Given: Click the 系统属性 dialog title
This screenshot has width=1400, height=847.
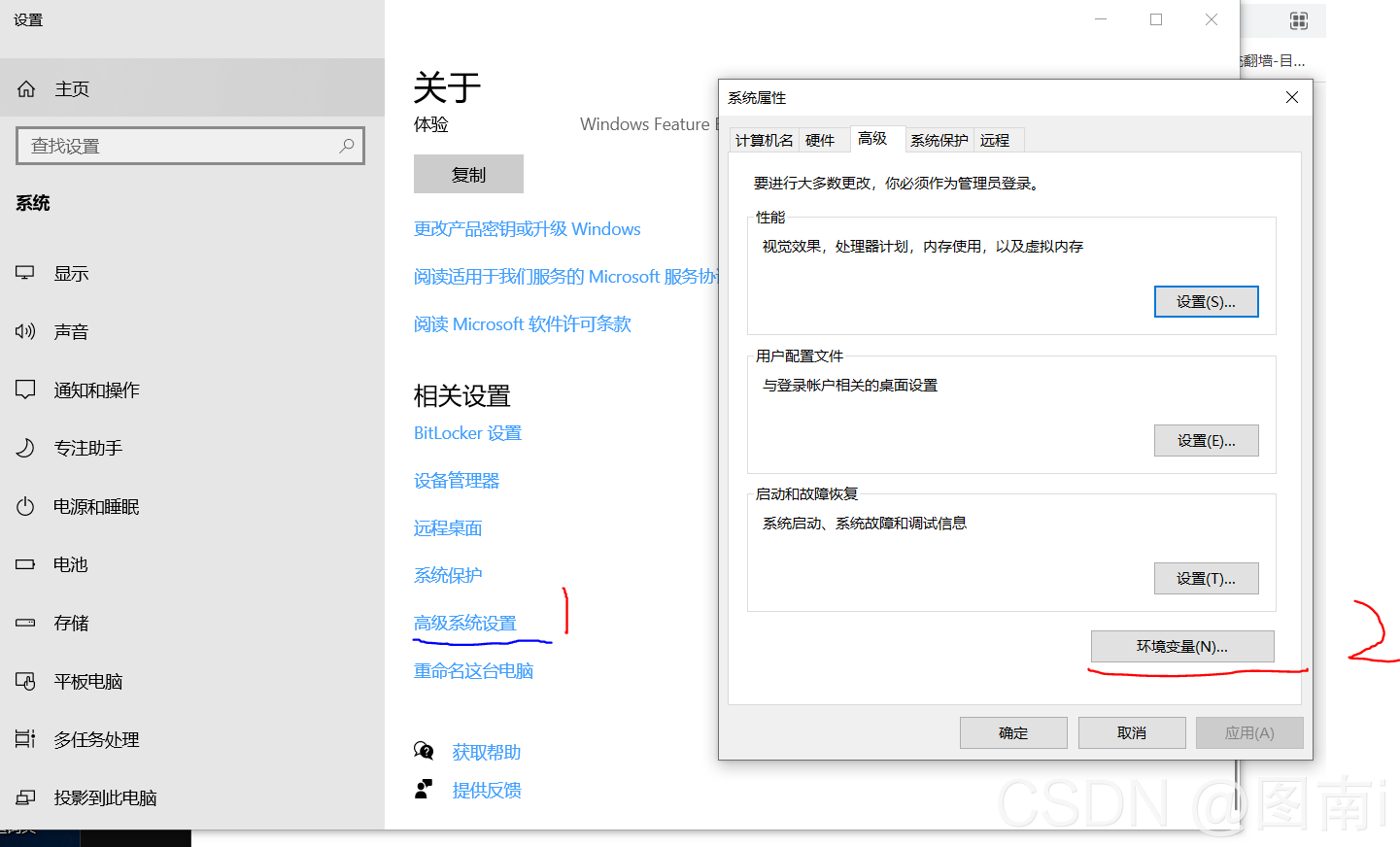Looking at the screenshot, I should pyautogui.click(x=757, y=98).
